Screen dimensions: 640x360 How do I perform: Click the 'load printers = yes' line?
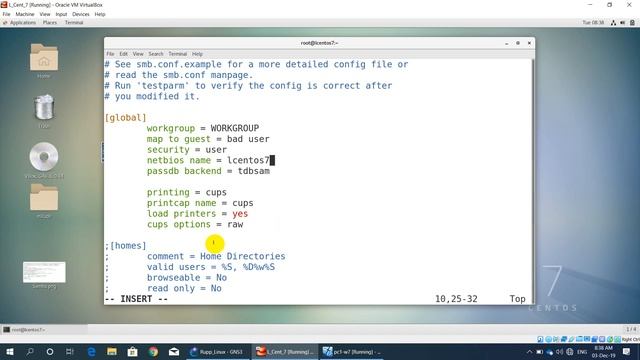(x=198, y=213)
